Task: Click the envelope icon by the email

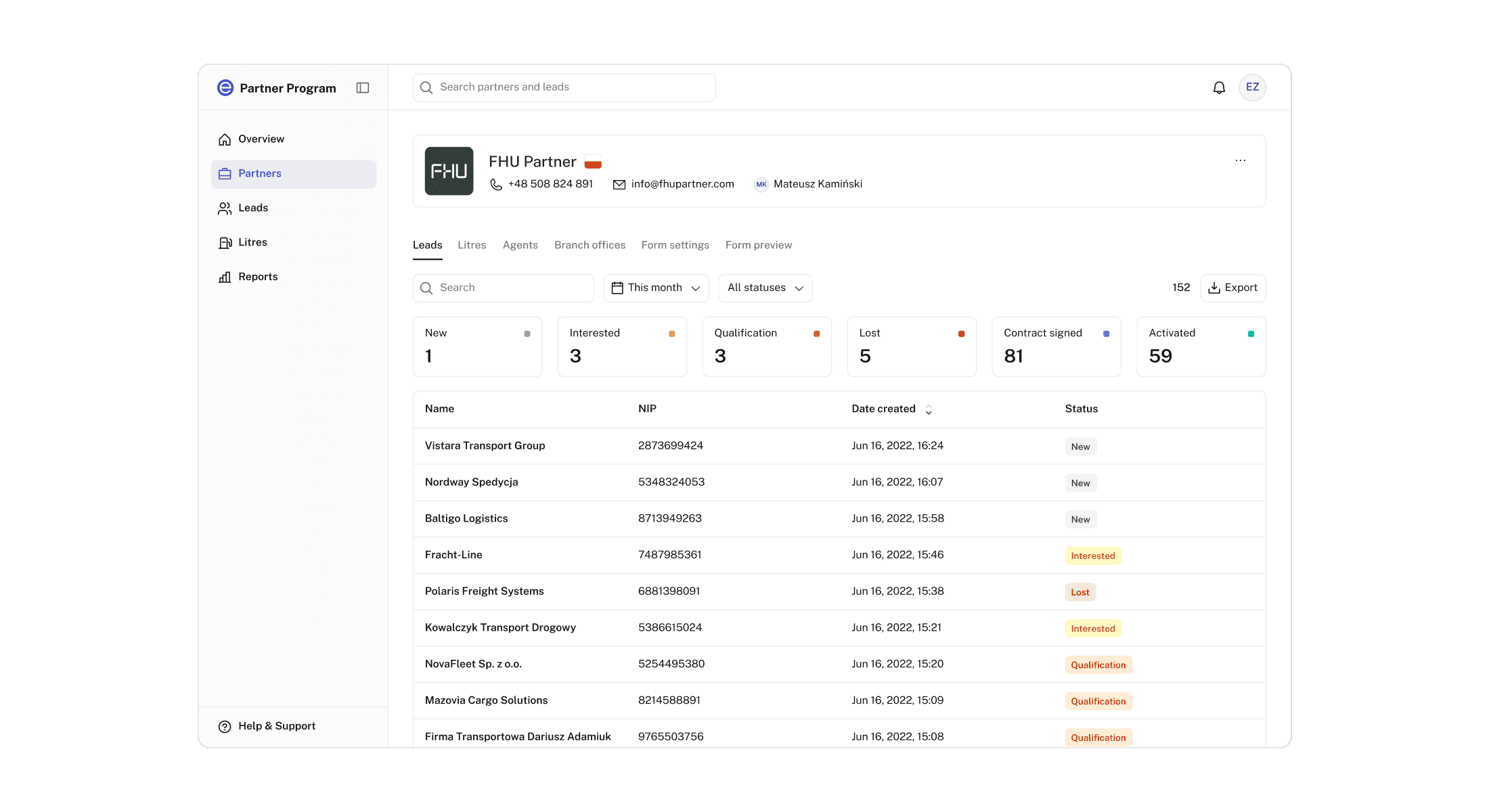Action: tap(619, 184)
